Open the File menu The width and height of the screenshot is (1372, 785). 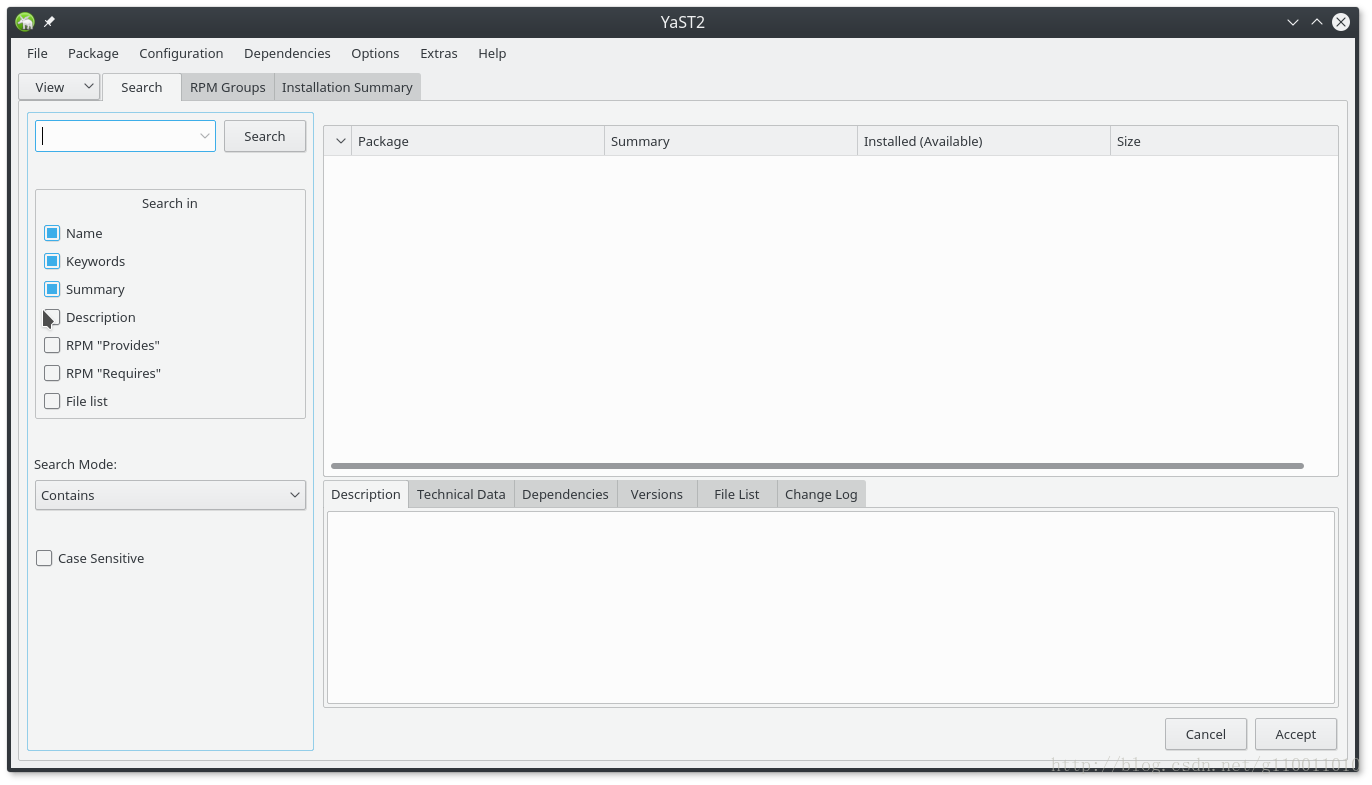click(x=37, y=53)
